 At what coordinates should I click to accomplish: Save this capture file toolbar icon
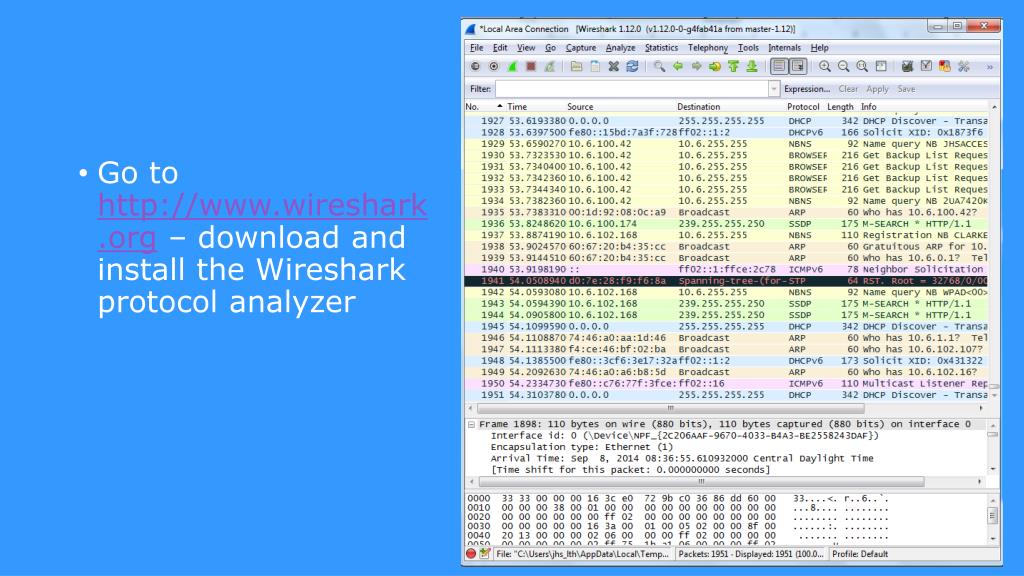(x=595, y=67)
